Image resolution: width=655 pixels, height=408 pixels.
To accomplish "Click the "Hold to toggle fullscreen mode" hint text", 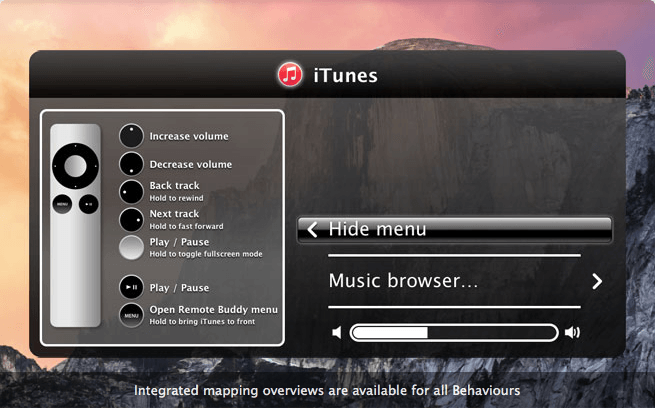I will (206, 254).
